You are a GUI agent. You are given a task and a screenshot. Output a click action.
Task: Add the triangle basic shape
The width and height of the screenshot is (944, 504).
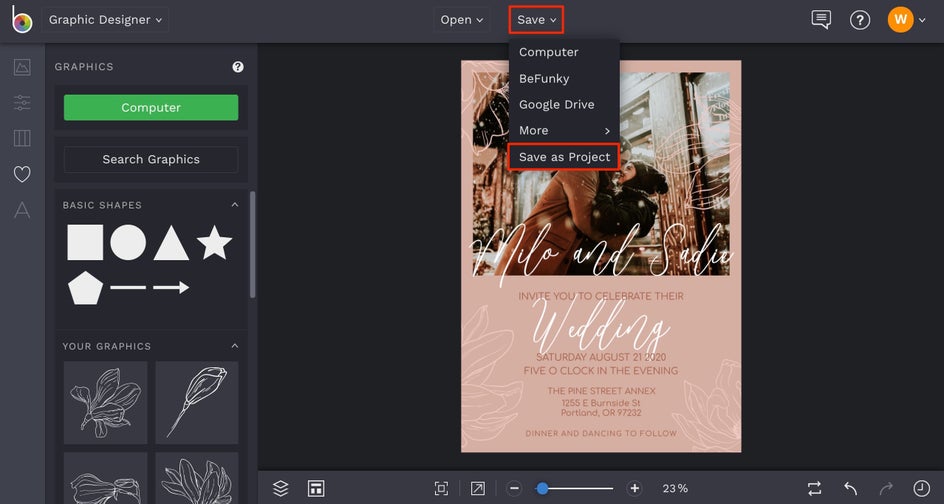coord(171,243)
